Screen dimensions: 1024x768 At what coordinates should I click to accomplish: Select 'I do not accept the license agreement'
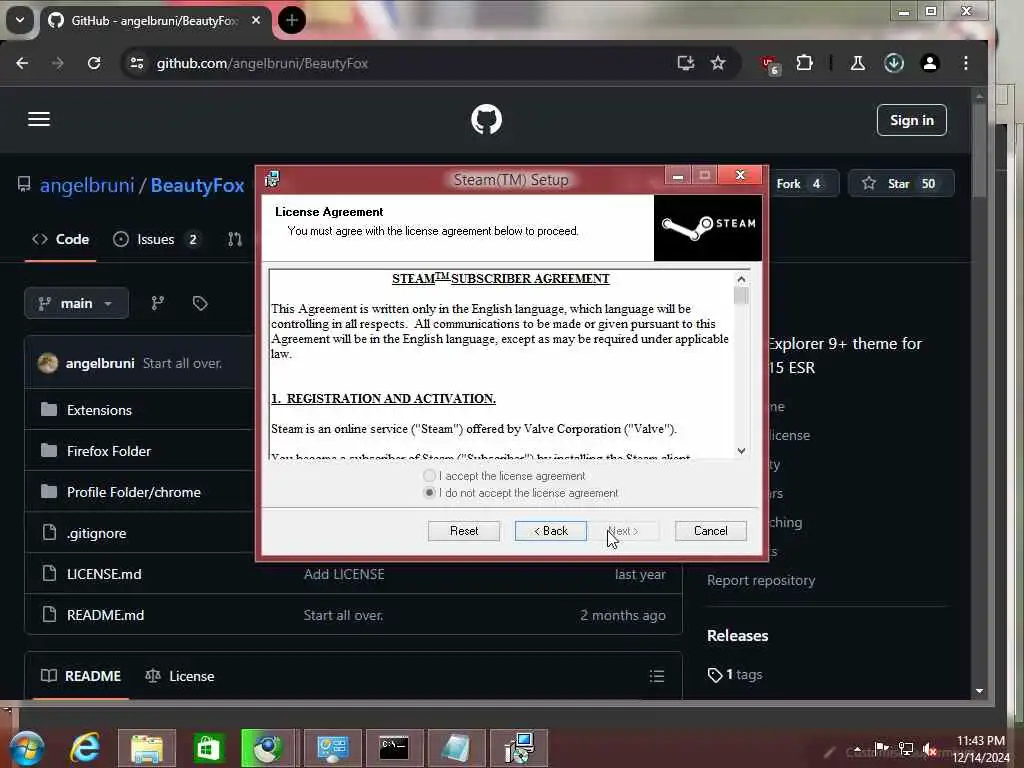tap(429, 493)
